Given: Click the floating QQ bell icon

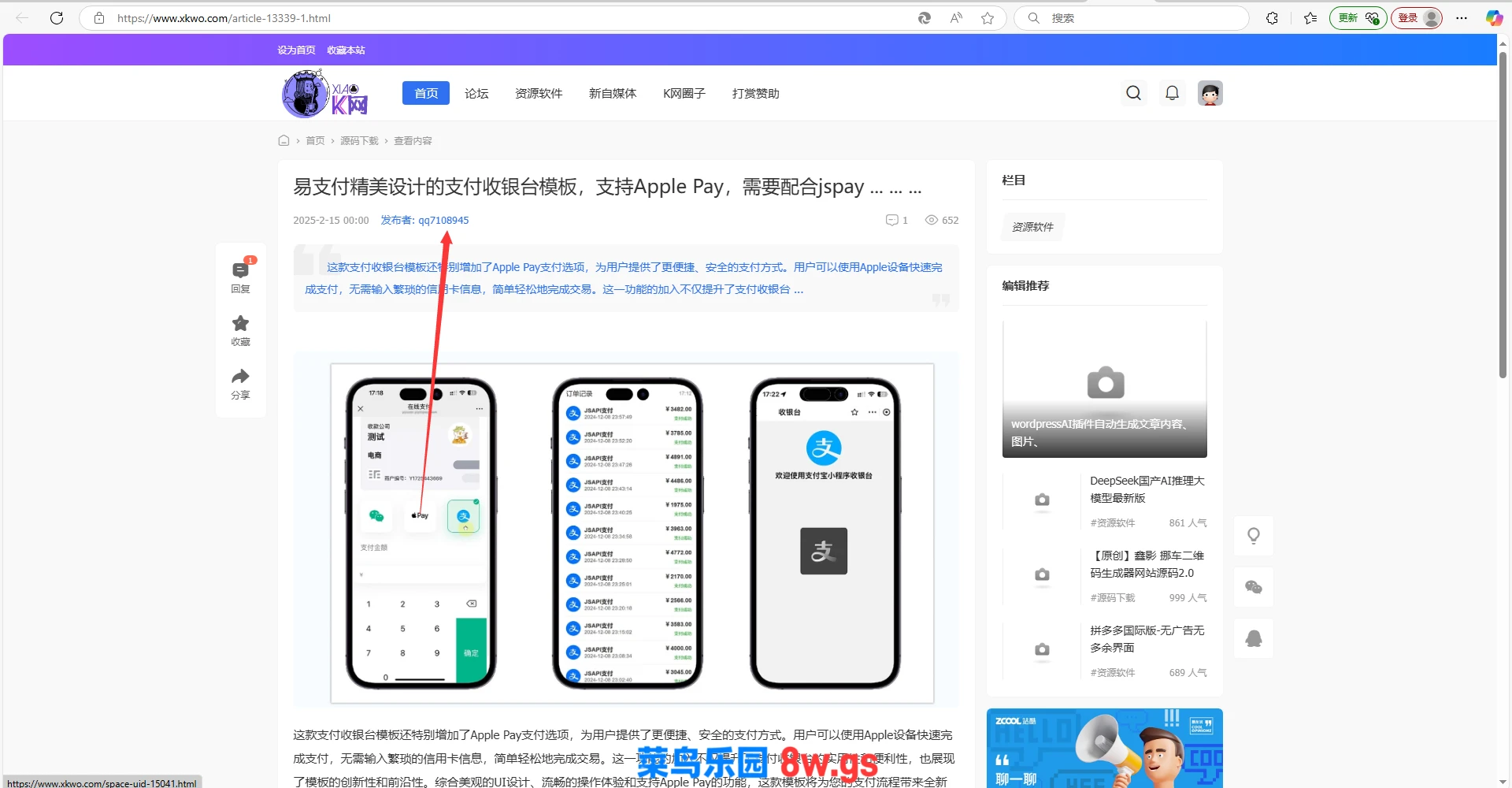Looking at the screenshot, I should click(1254, 638).
